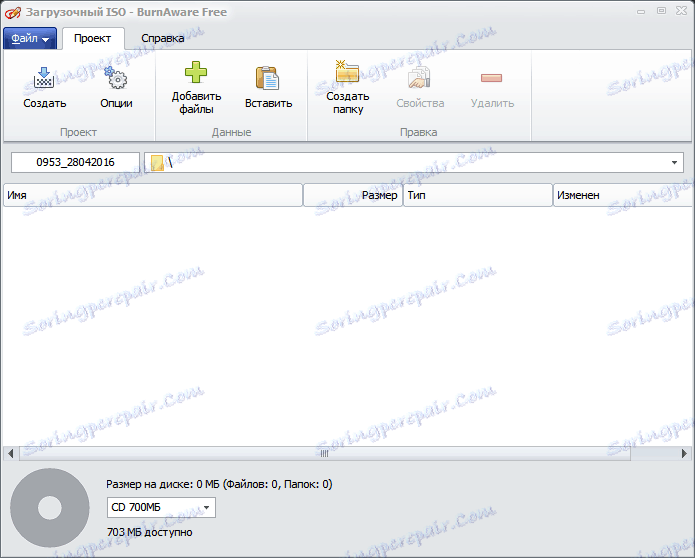Switch to the Справка tab
Image resolution: width=695 pixels, height=558 pixels.
(163, 39)
